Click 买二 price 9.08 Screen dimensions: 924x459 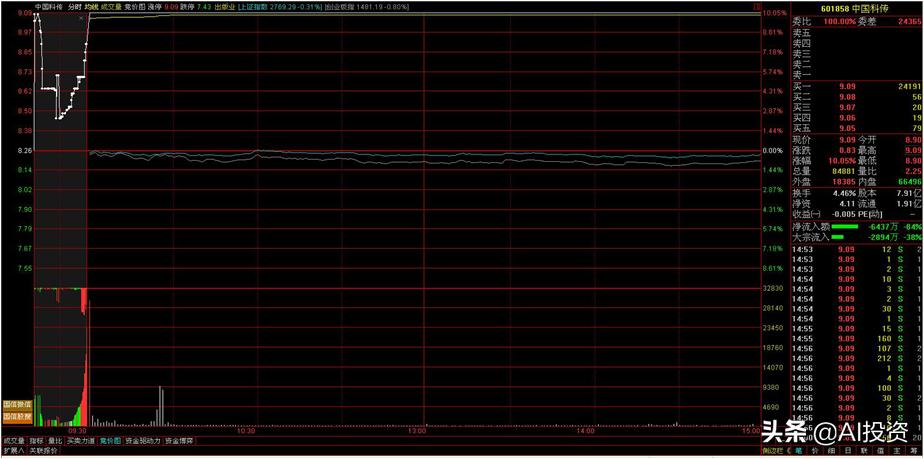click(x=847, y=97)
